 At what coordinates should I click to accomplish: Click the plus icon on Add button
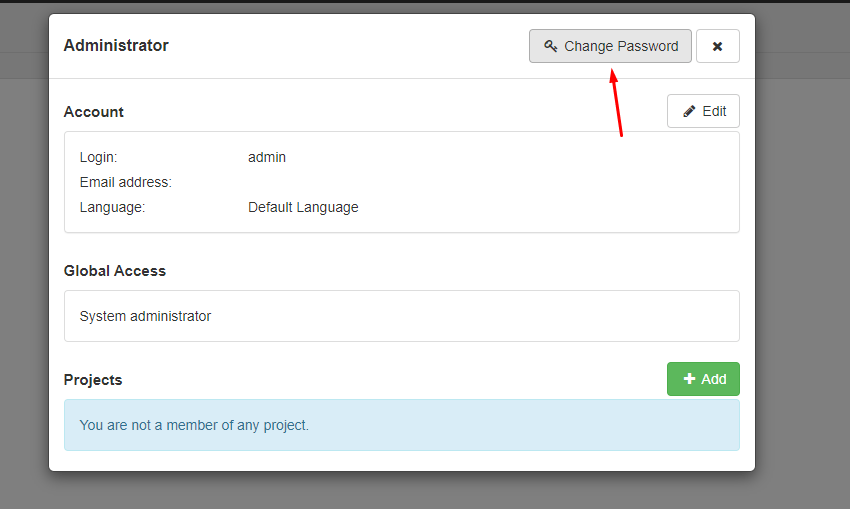(x=689, y=379)
